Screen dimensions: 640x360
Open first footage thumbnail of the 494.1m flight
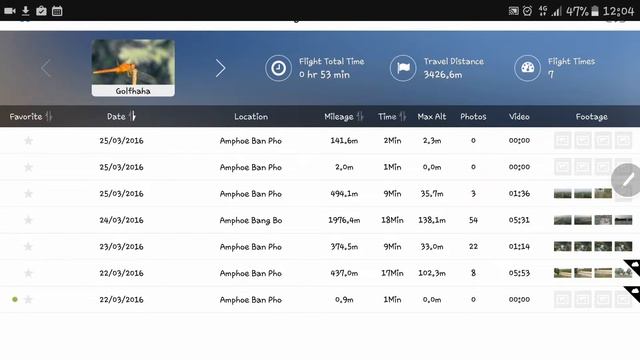[562, 193]
